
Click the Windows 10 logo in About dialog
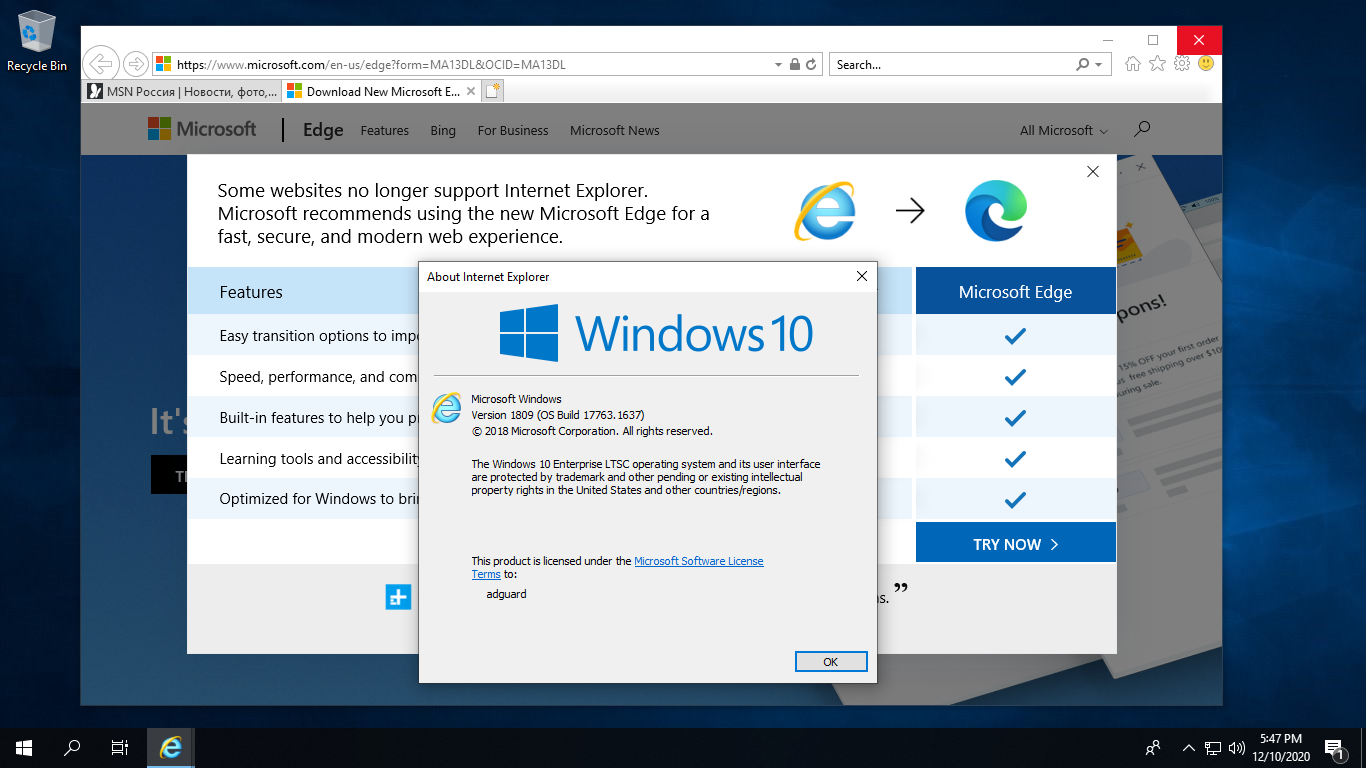click(x=656, y=333)
